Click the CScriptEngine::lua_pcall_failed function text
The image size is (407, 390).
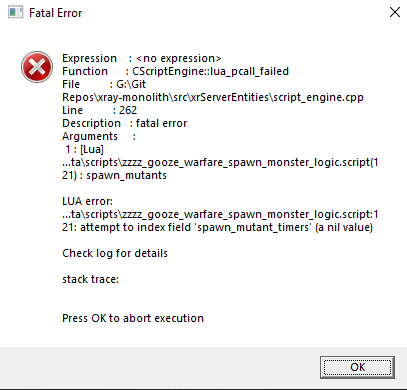tap(211, 71)
